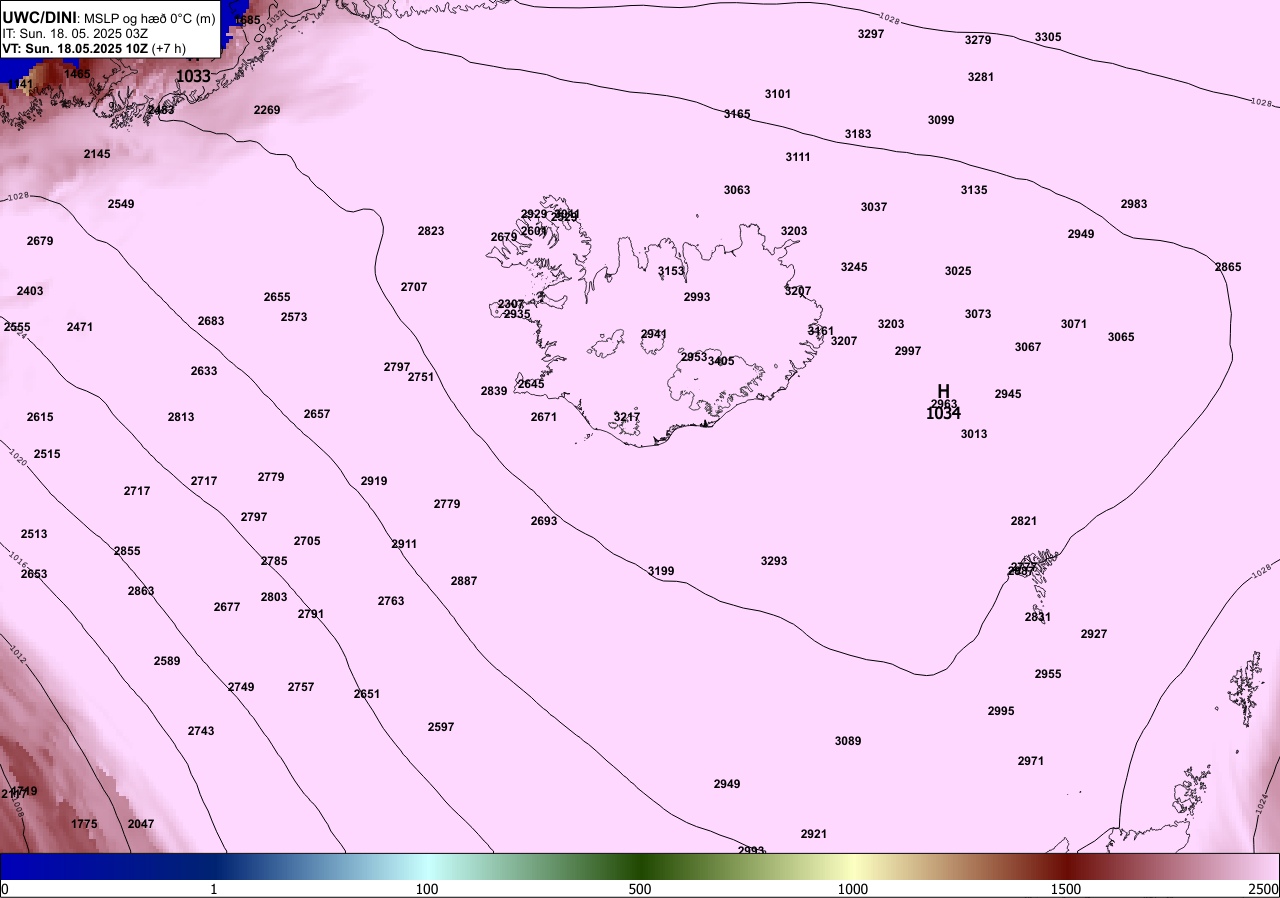Click the 3305 value near top right
Image resolution: width=1280 pixels, height=898 pixels.
(1048, 37)
